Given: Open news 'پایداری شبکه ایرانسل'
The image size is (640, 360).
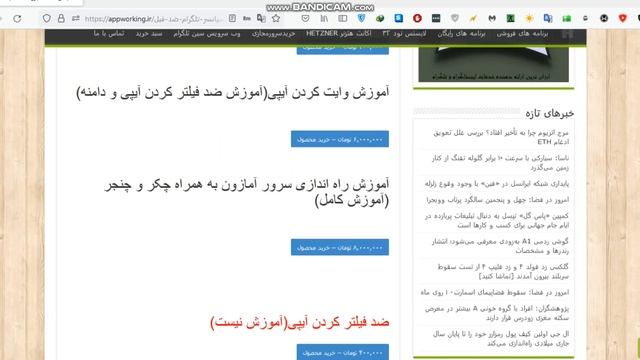Looking at the screenshot, I should point(497,184).
